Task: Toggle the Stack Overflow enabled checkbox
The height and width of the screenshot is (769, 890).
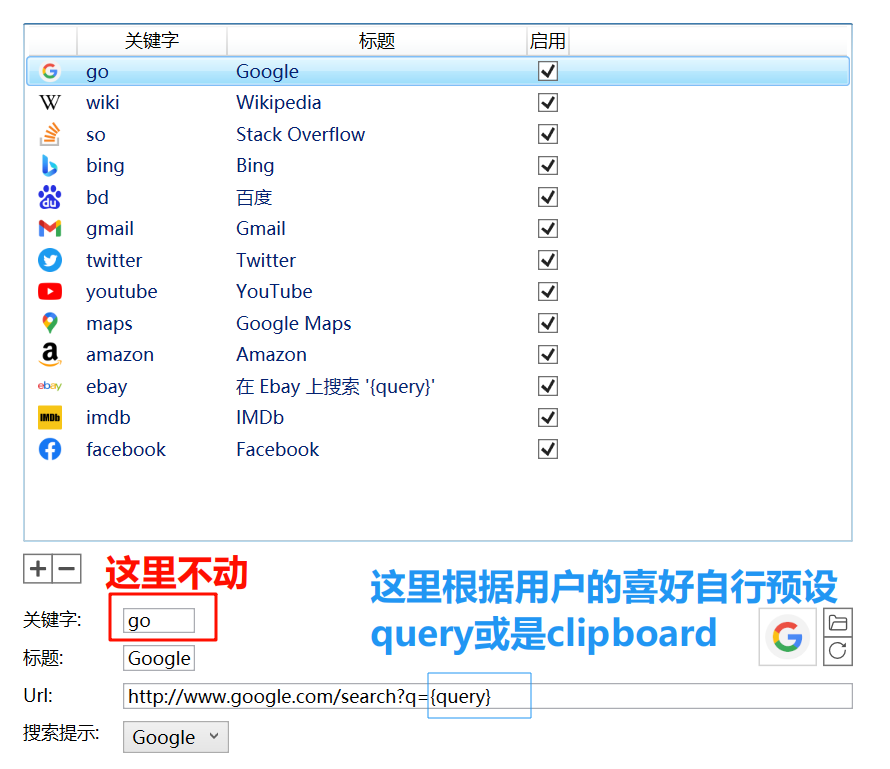Action: click(548, 135)
